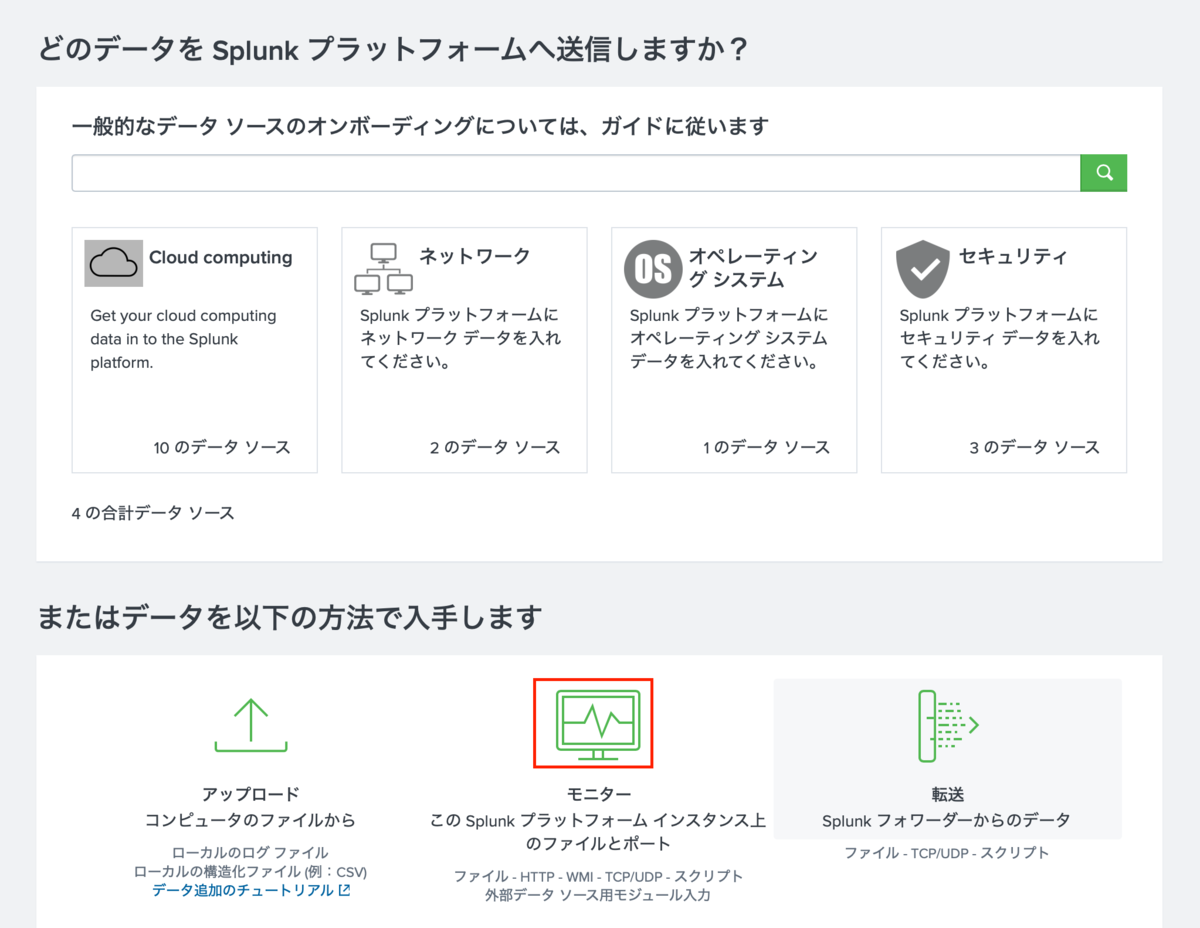Select the 転送 Splunk forwarder option
The height and width of the screenshot is (928, 1200).
pos(947,797)
